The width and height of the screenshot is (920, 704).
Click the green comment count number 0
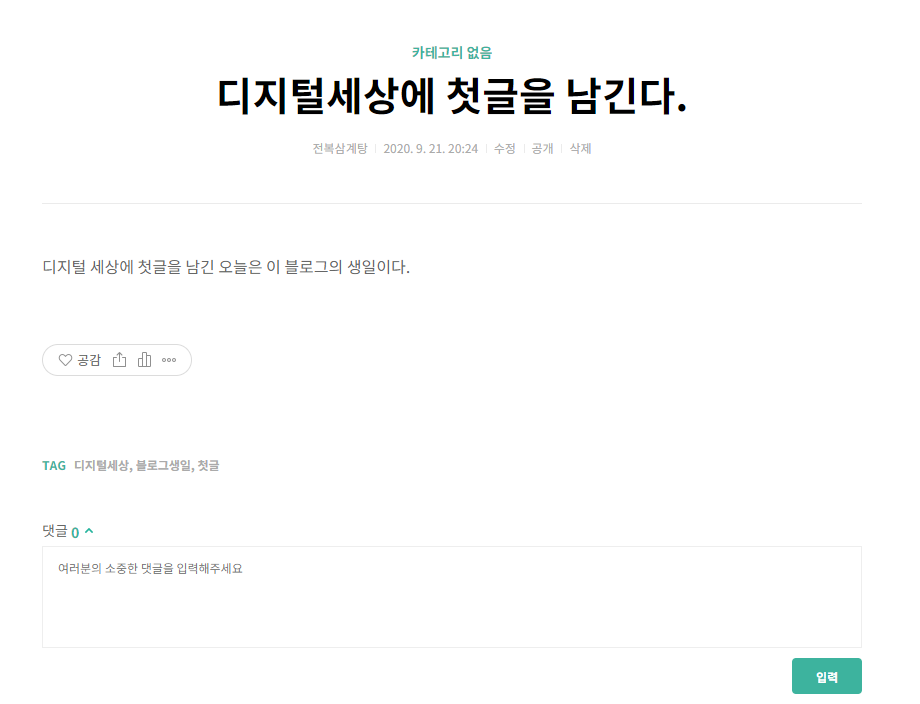pyautogui.click(x=75, y=533)
